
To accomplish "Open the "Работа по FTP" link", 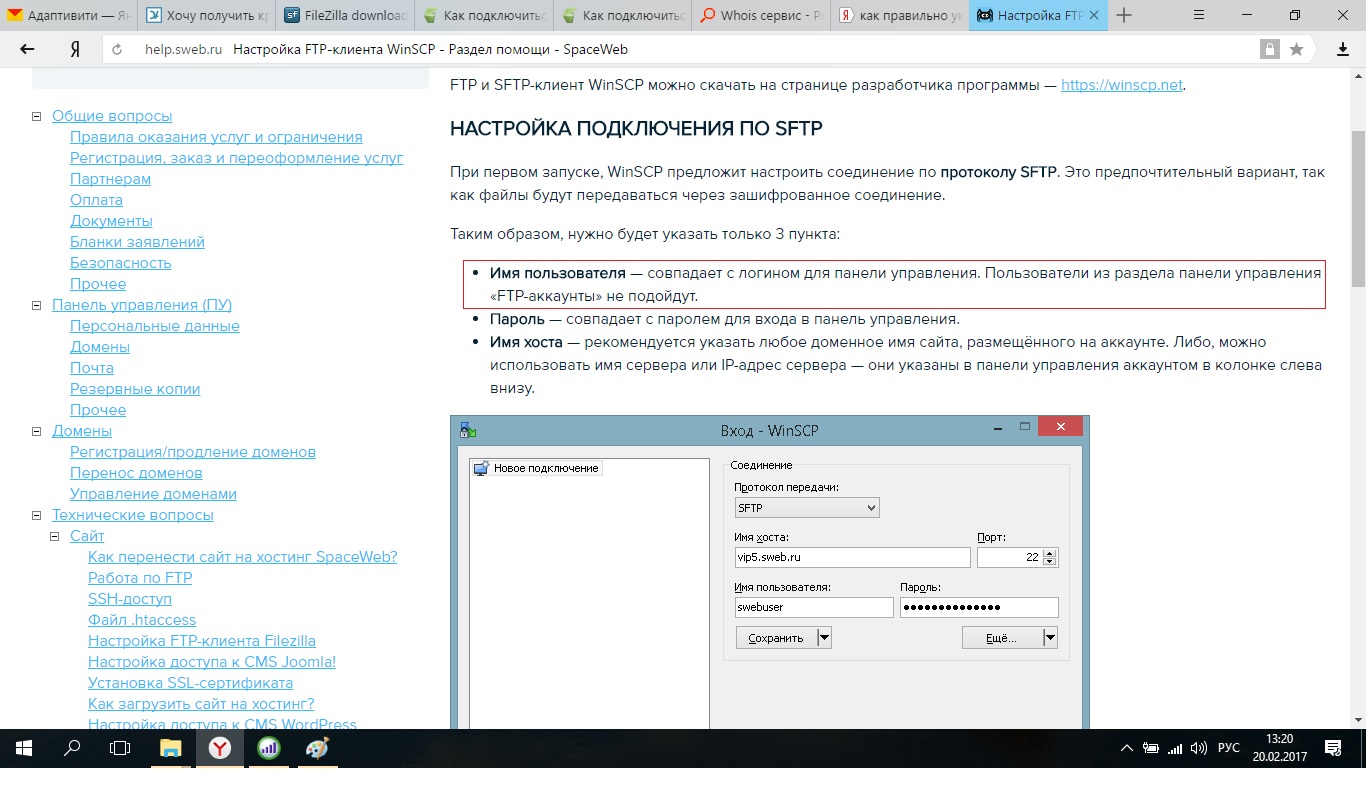I will (x=140, y=578).
